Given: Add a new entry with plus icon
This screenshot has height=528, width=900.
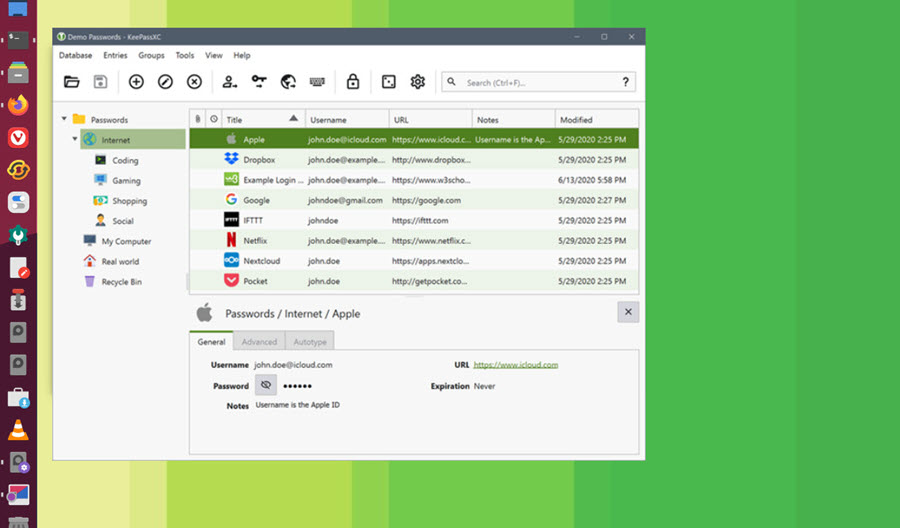Looking at the screenshot, I should [136, 82].
